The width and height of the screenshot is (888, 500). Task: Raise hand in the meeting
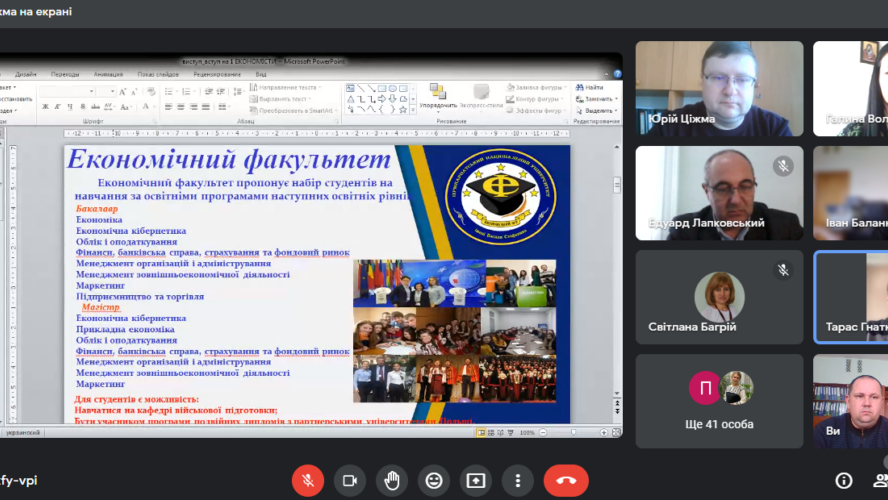(392, 480)
